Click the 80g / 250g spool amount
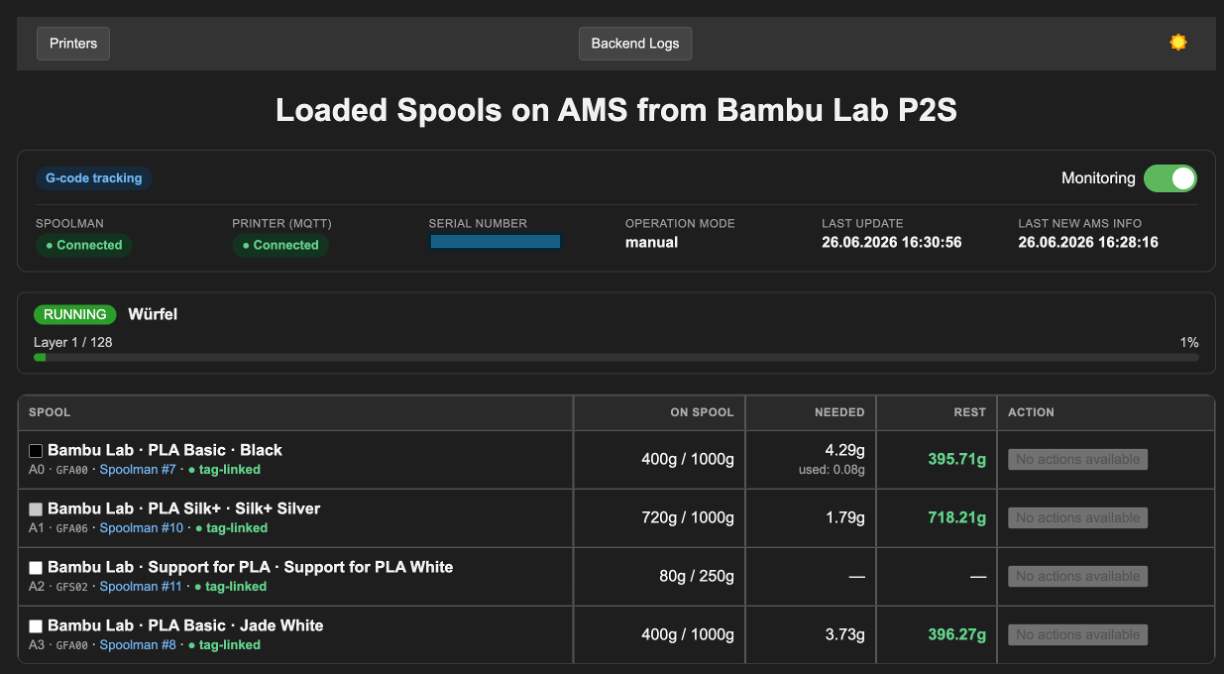The width and height of the screenshot is (1224, 674). point(697,576)
